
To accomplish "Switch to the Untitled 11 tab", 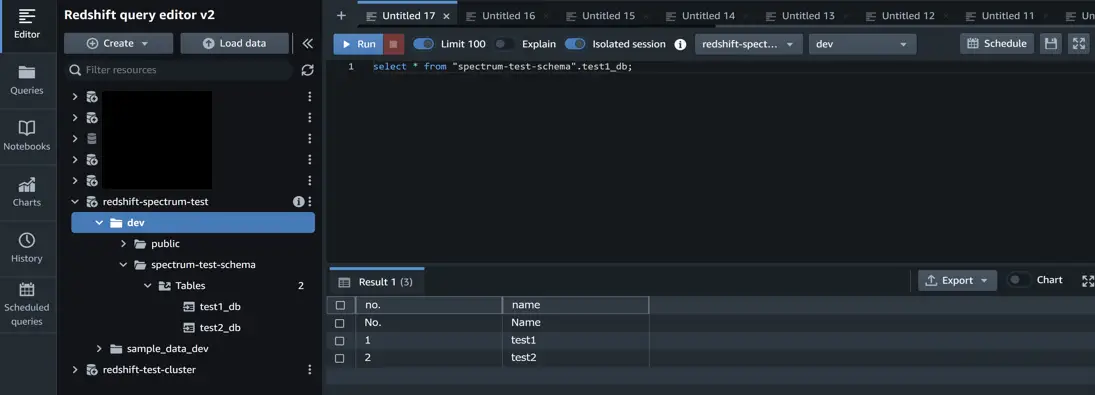I will 1008,15.
